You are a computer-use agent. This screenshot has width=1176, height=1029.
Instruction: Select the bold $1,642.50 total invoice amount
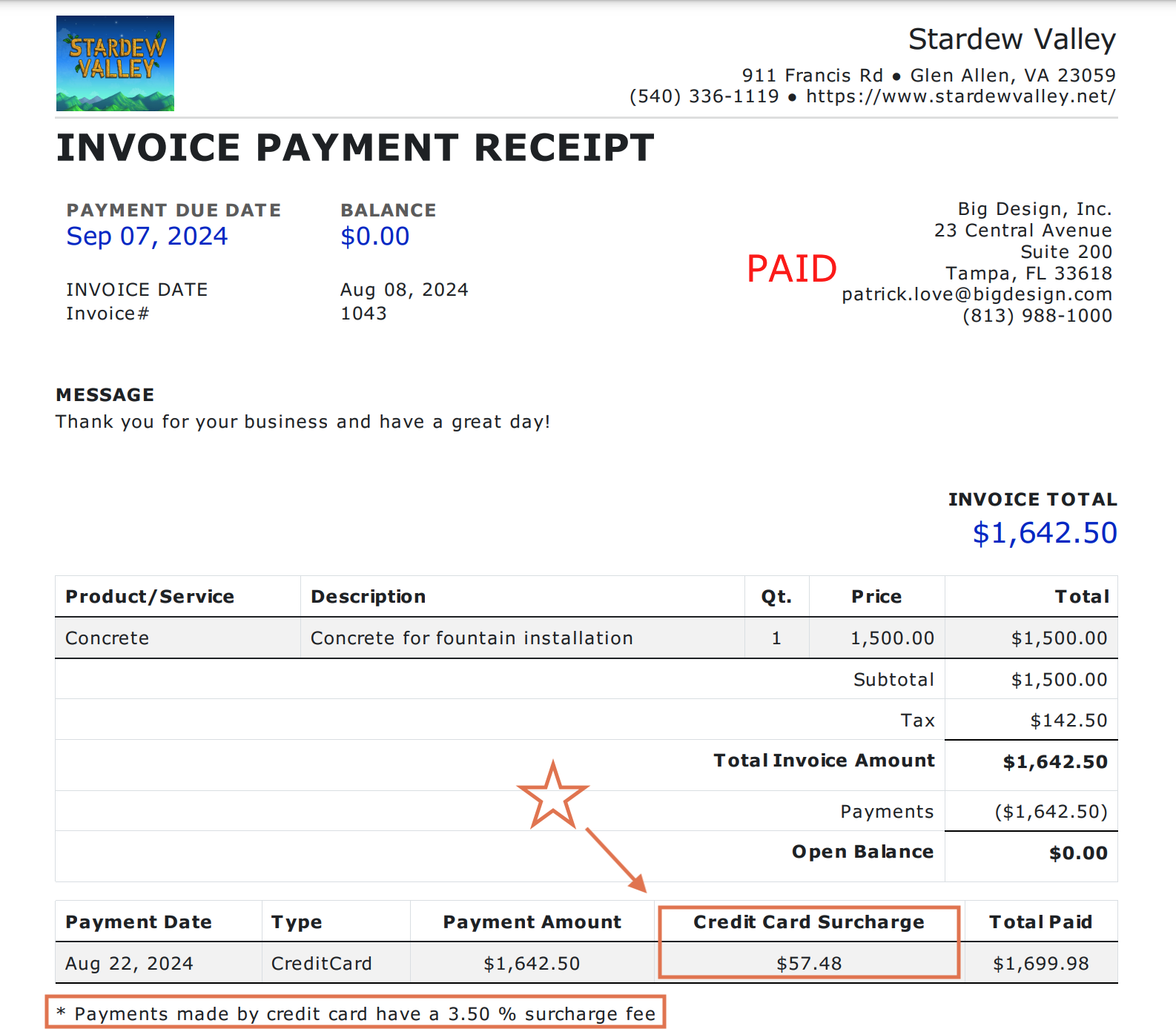(x=1055, y=762)
